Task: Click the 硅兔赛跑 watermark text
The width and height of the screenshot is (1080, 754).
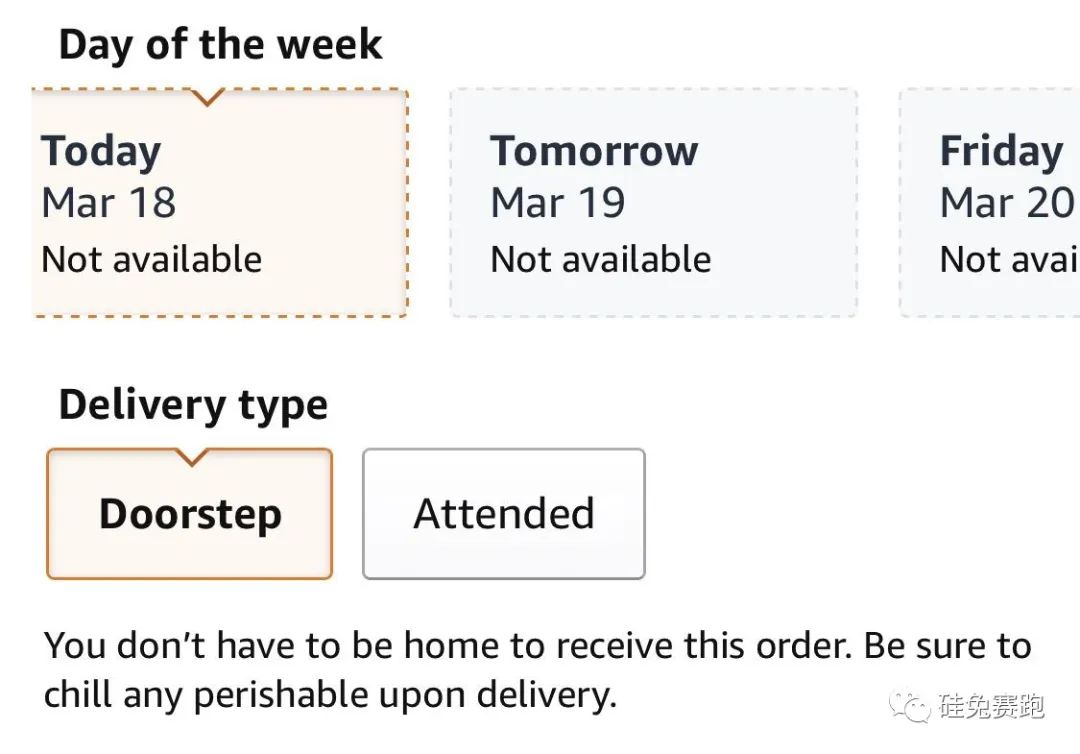Action: tap(991, 706)
